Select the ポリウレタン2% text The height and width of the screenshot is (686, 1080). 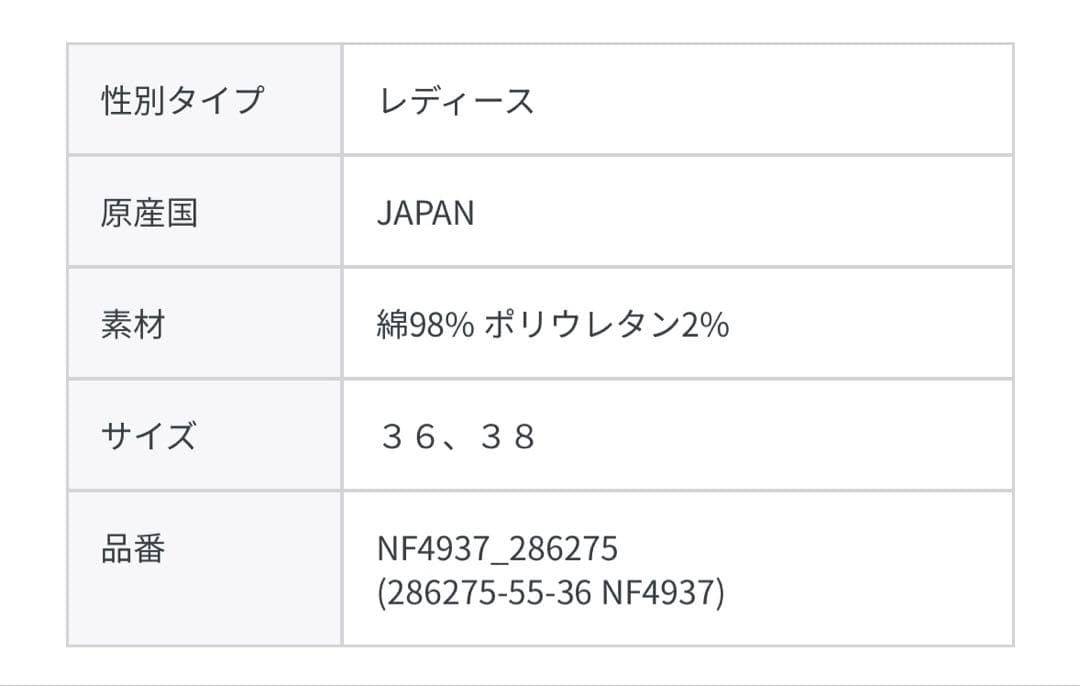[x=606, y=325]
